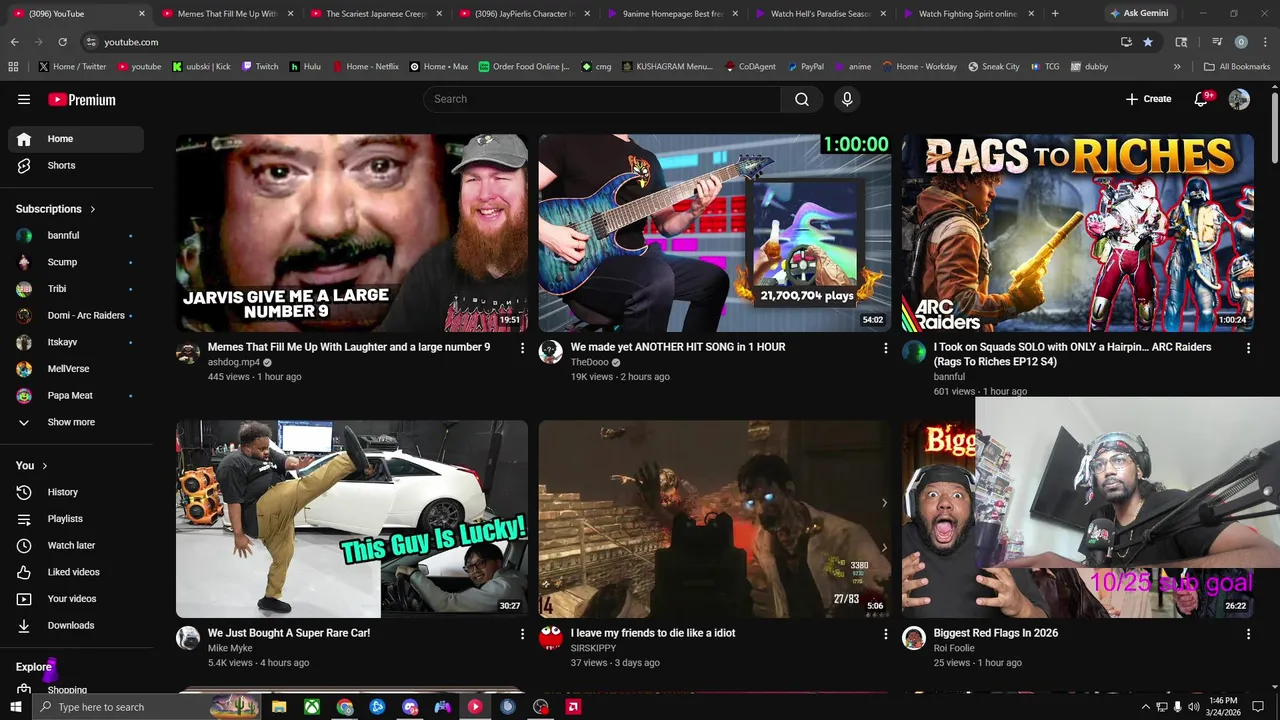The image size is (1280, 720).
Task: Click Ask Gemini button
Action: click(1139, 14)
